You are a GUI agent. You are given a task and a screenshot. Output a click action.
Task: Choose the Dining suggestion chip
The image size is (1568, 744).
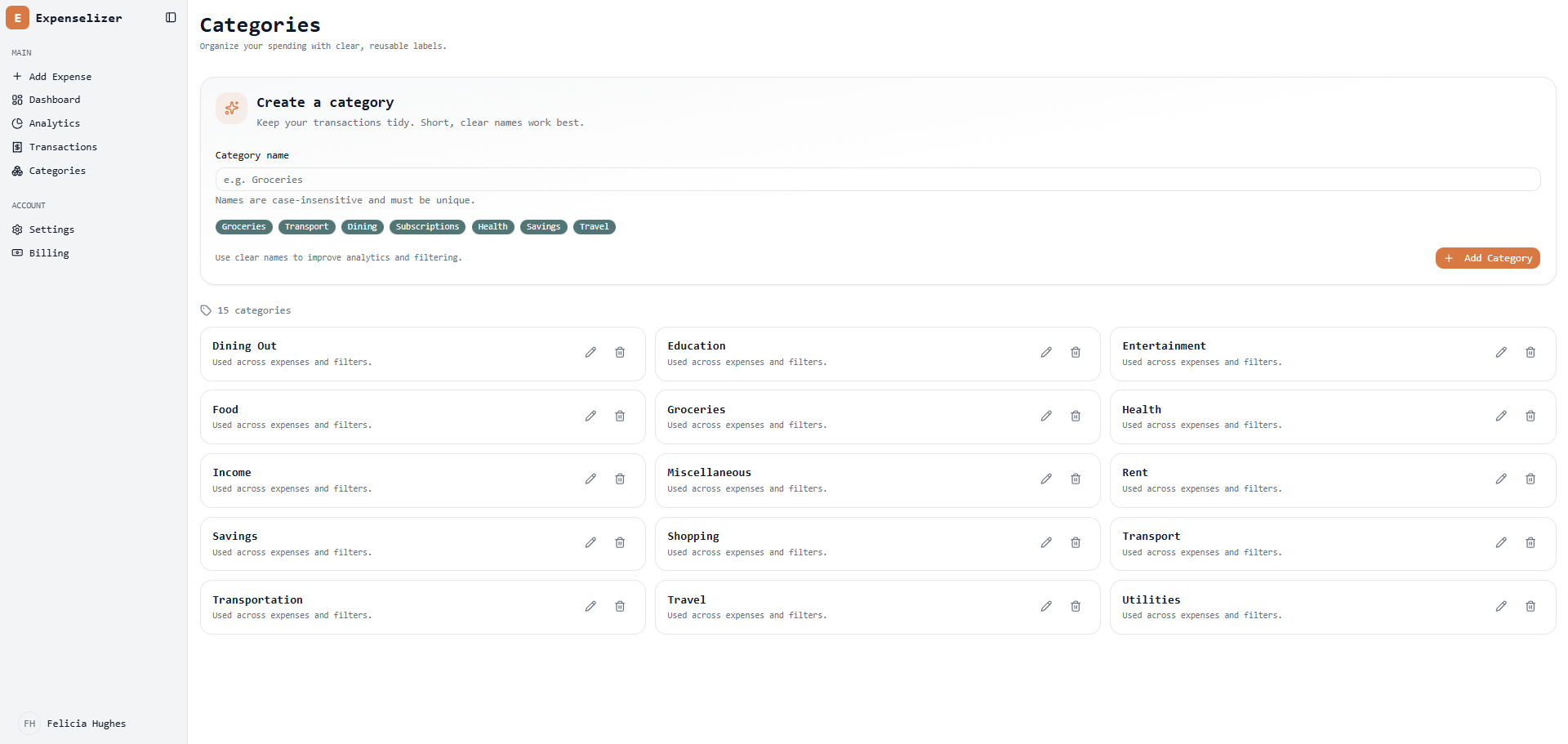pyautogui.click(x=363, y=227)
